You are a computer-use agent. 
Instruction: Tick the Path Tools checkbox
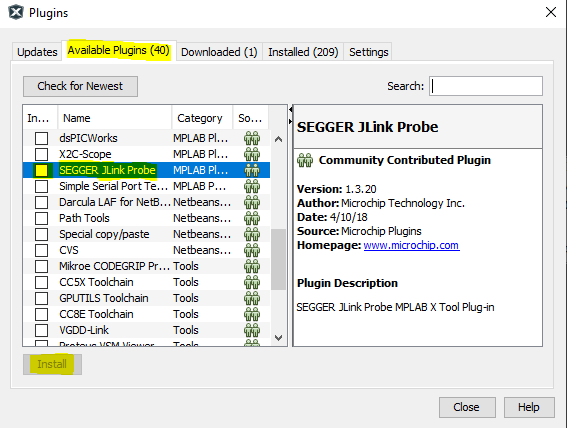[41, 218]
